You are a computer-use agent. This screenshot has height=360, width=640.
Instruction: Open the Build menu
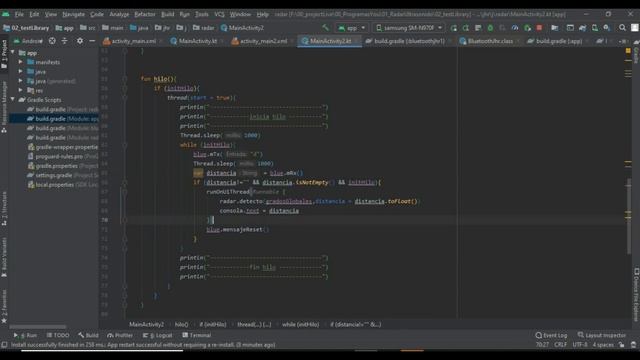point(167,14)
